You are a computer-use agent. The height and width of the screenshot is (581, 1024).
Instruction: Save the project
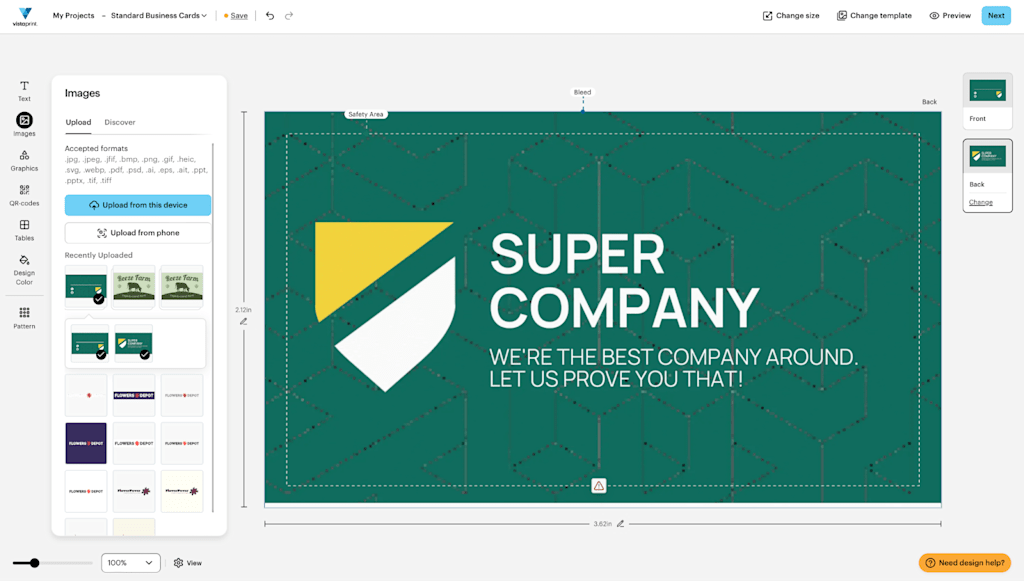point(238,16)
